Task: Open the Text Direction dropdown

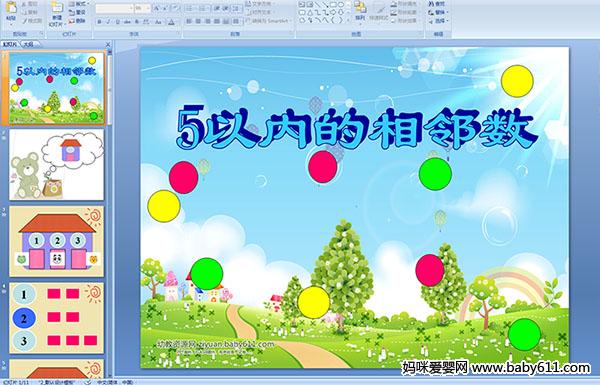Action: pyautogui.click(x=259, y=4)
